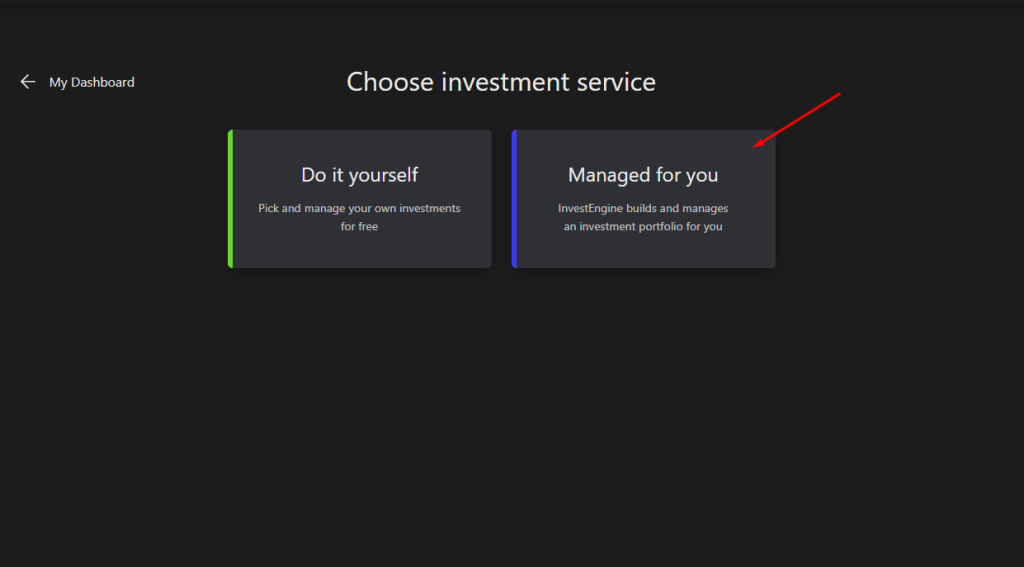Click "an investment portfolio for you" text line
This screenshot has height=567, width=1024.
tap(643, 226)
